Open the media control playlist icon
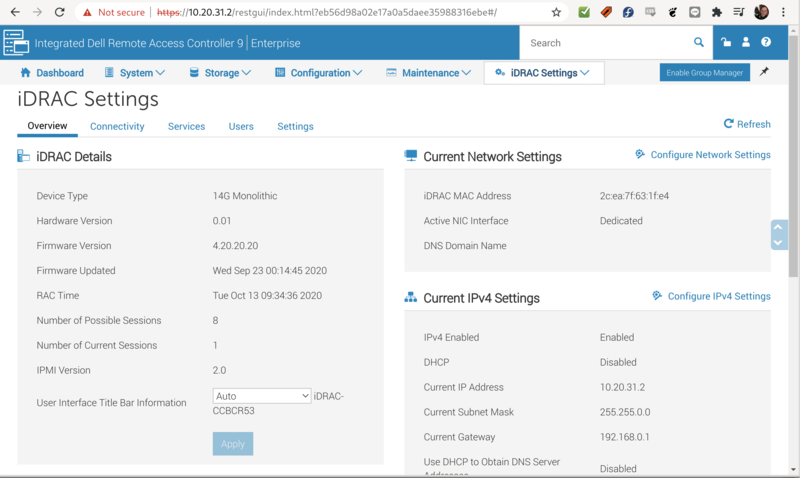This screenshot has height=478, width=800. pyautogui.click(x=738, y=12)
